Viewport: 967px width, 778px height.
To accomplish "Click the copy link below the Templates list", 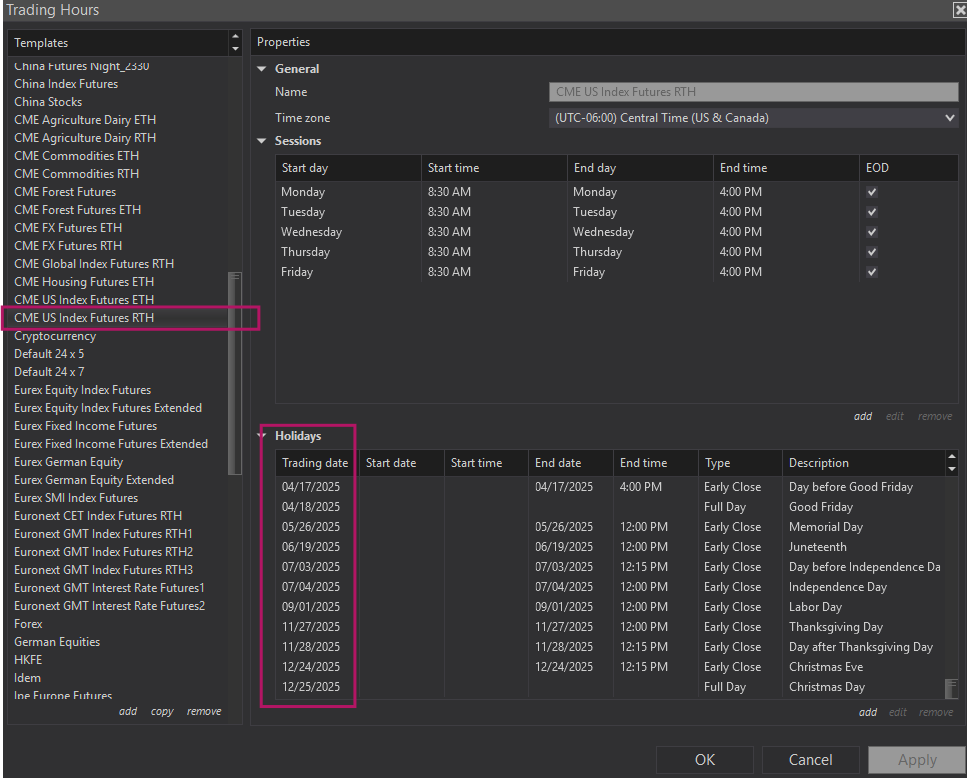I will pos(162,711).
